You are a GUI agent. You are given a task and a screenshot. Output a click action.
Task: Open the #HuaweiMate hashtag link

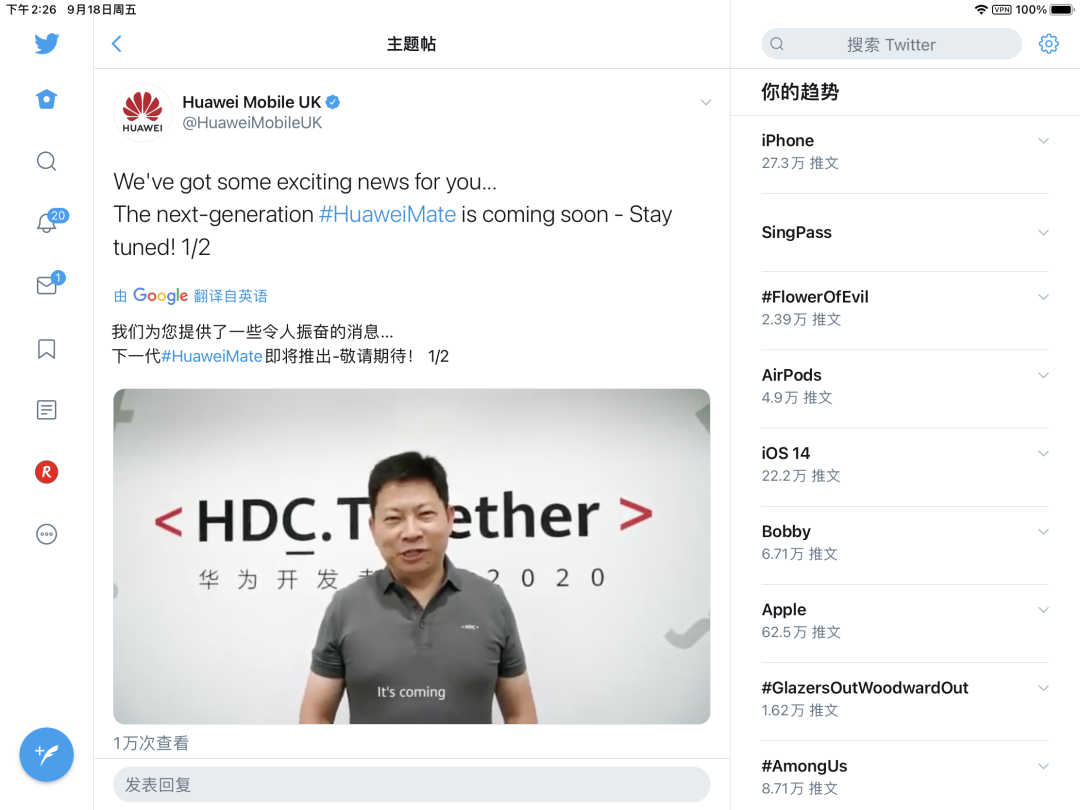(x=387, y=214)
